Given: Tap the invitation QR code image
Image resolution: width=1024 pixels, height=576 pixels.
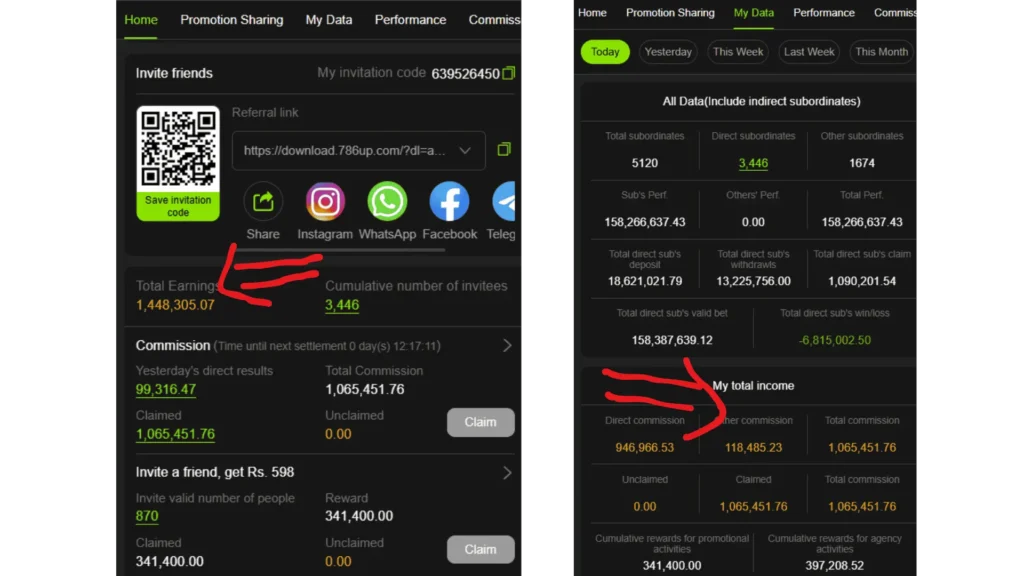Looking at the screenshot, I should [178, 149].
